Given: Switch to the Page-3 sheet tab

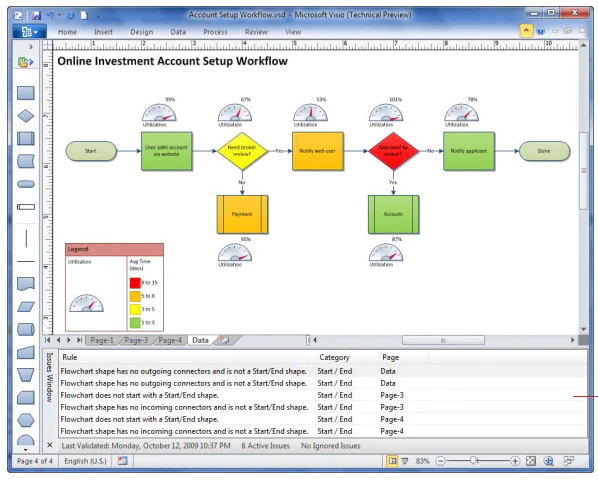Looking at the screenshot, I should (x=136, y=340).
